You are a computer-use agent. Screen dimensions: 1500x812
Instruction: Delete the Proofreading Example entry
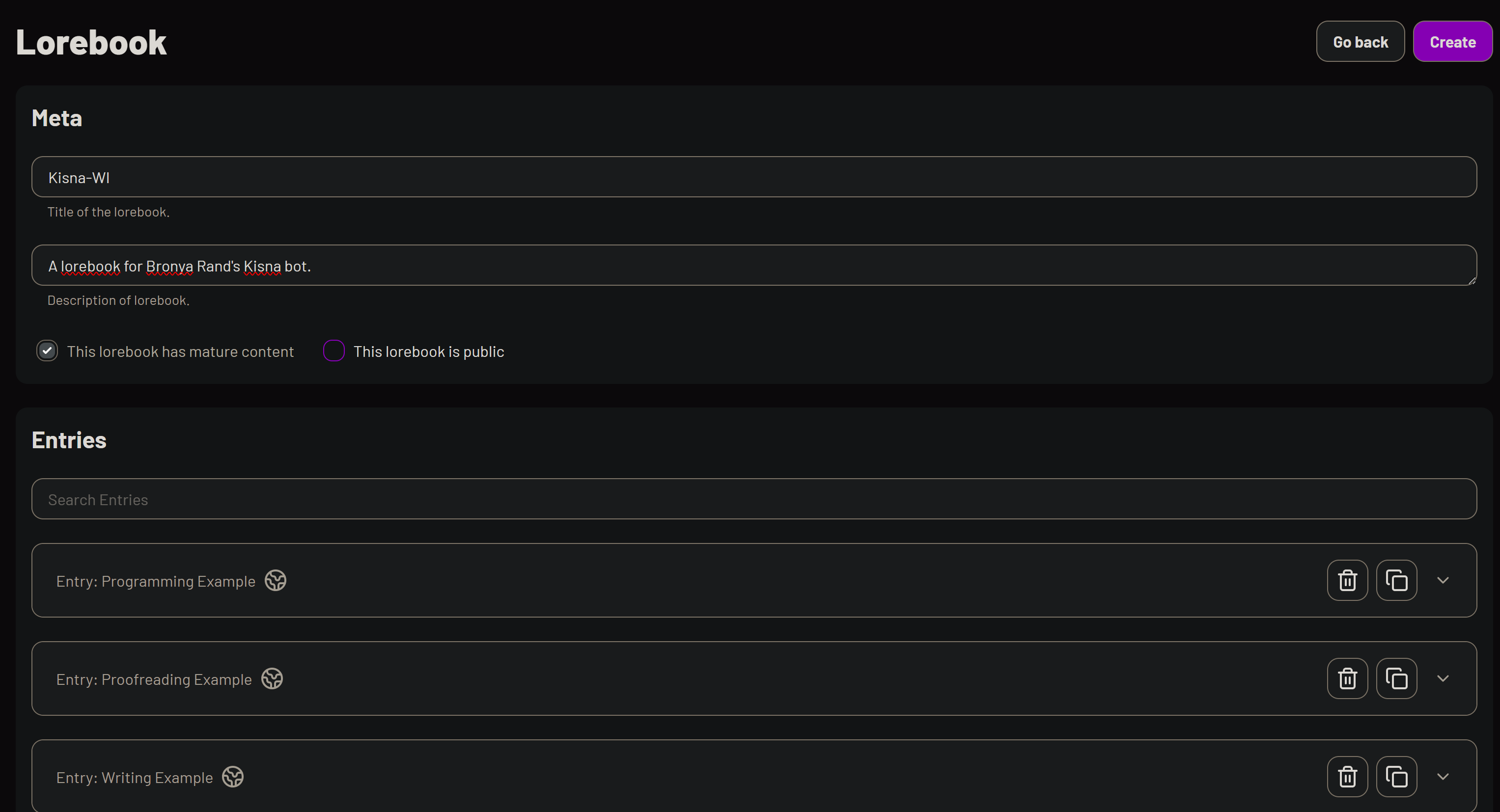tap(1347, 678)
